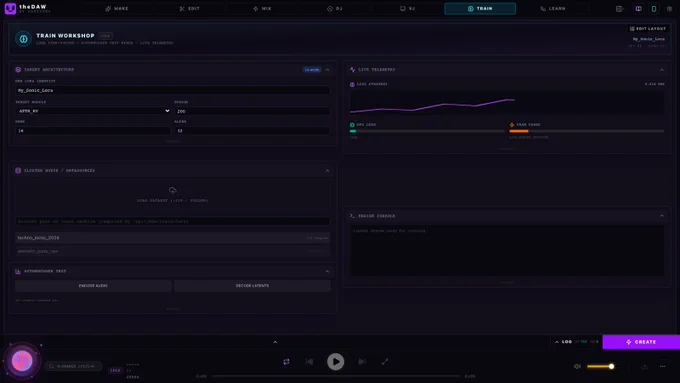Click the purple CREATE button
The width and height of the screenshot is (680, 383).
point(641,342)
